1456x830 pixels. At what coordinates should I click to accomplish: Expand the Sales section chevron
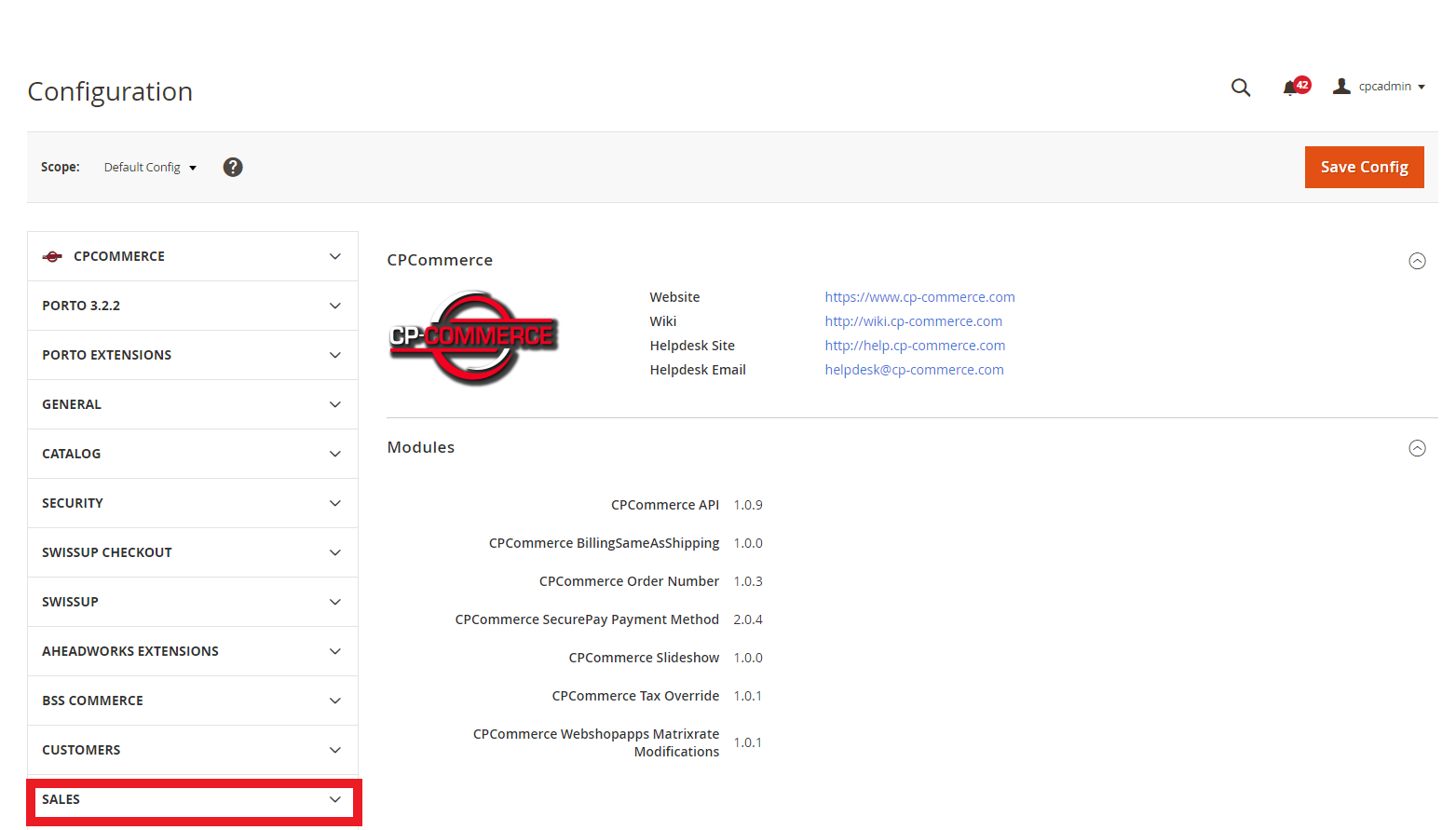tap(335, 799)
